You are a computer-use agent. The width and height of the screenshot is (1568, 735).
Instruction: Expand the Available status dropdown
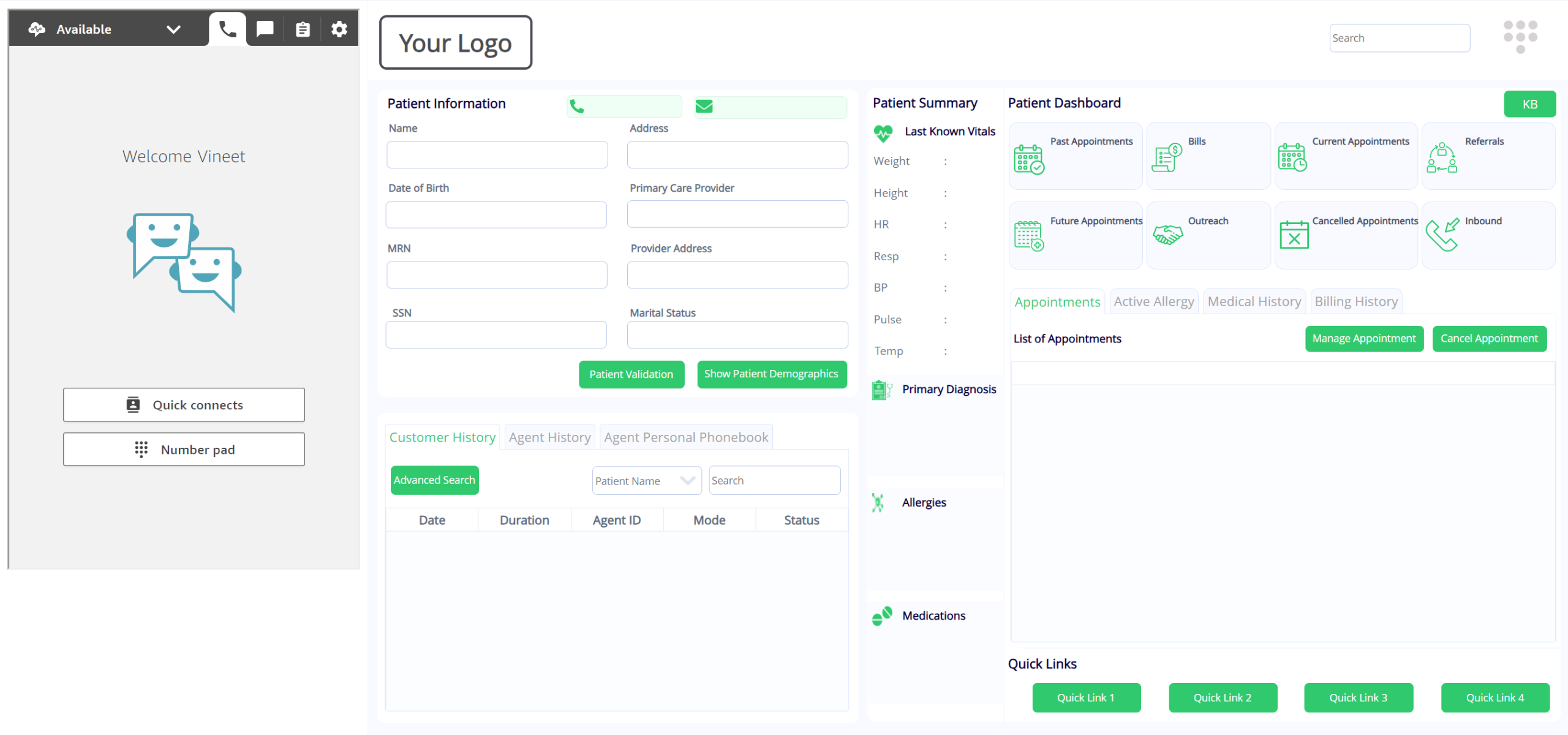click(173, 29)
